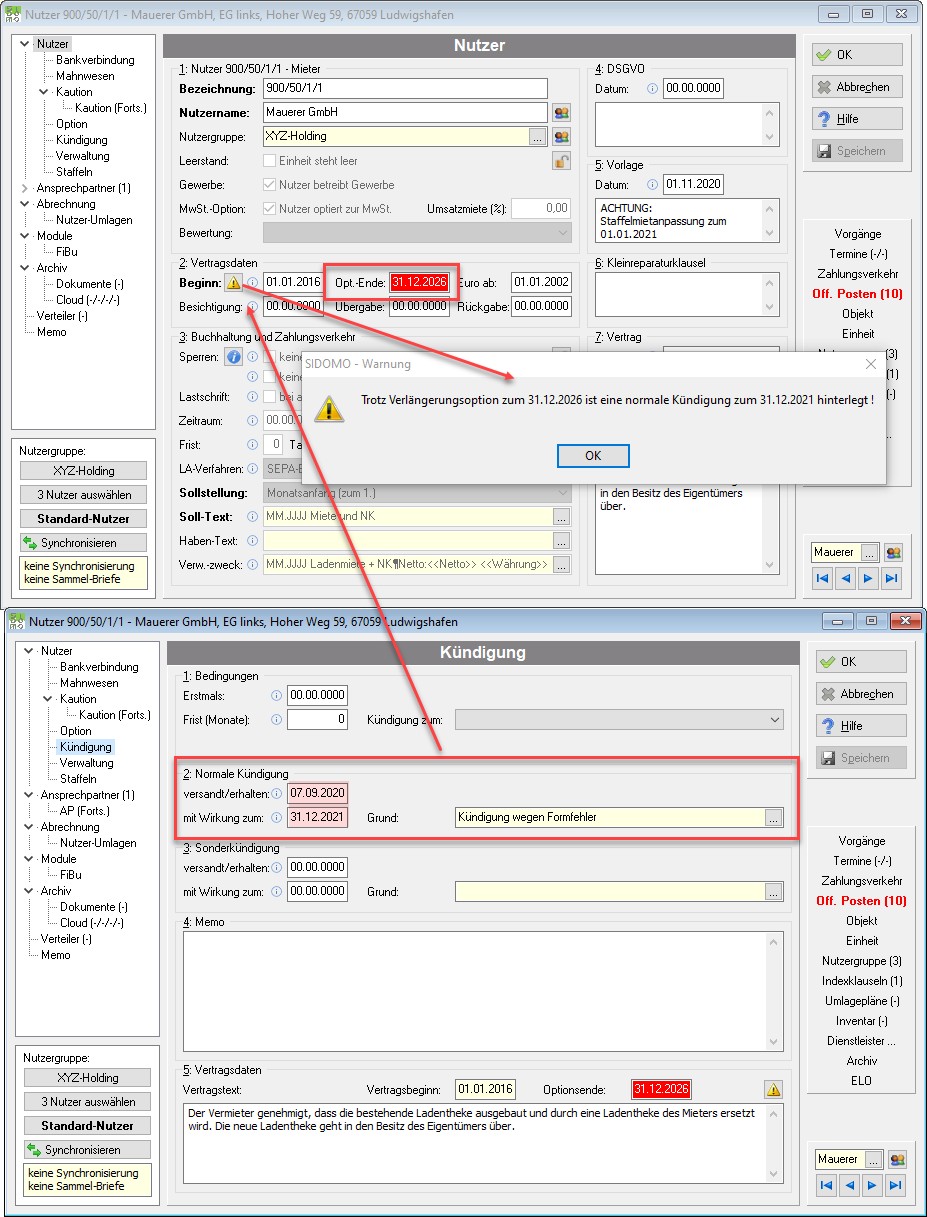Click the yellow warning icon beside Beginn
This screenshot has height=1217, width=927.
[x=233, y=282]
